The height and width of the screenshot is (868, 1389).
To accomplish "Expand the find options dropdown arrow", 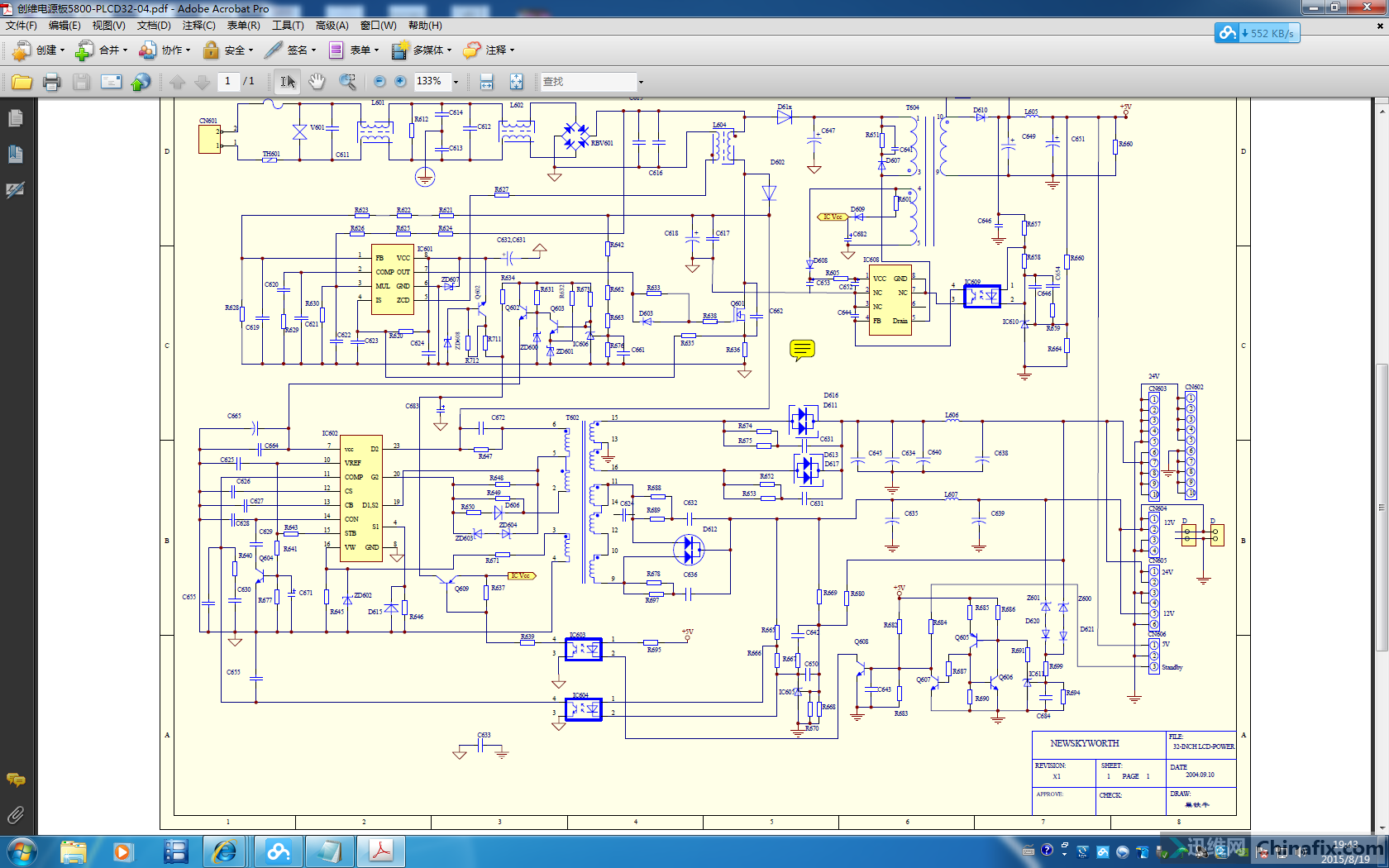I will coord(641,82).
